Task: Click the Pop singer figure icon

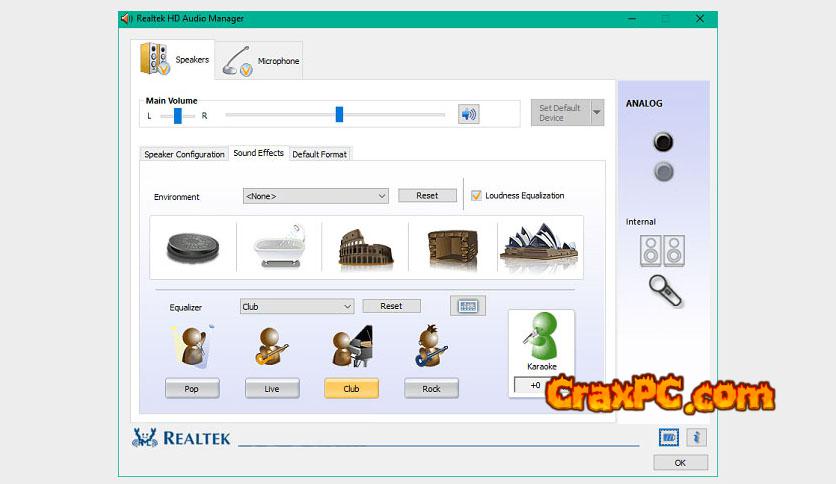Action: (x=192, y=346)
